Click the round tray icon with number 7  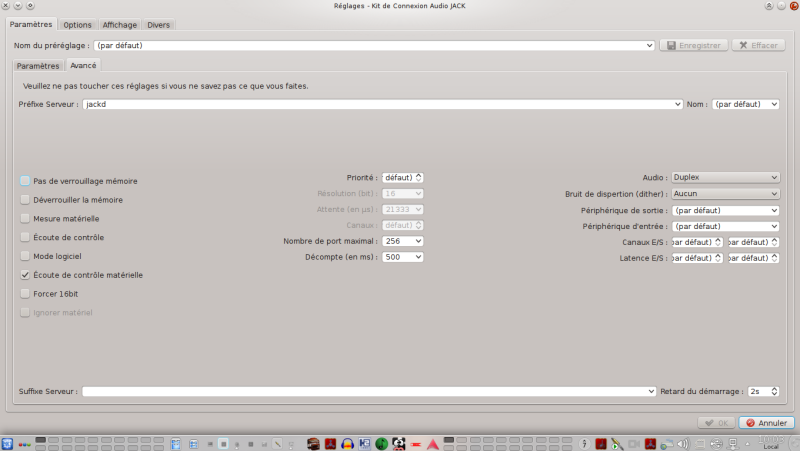point(584,444)
